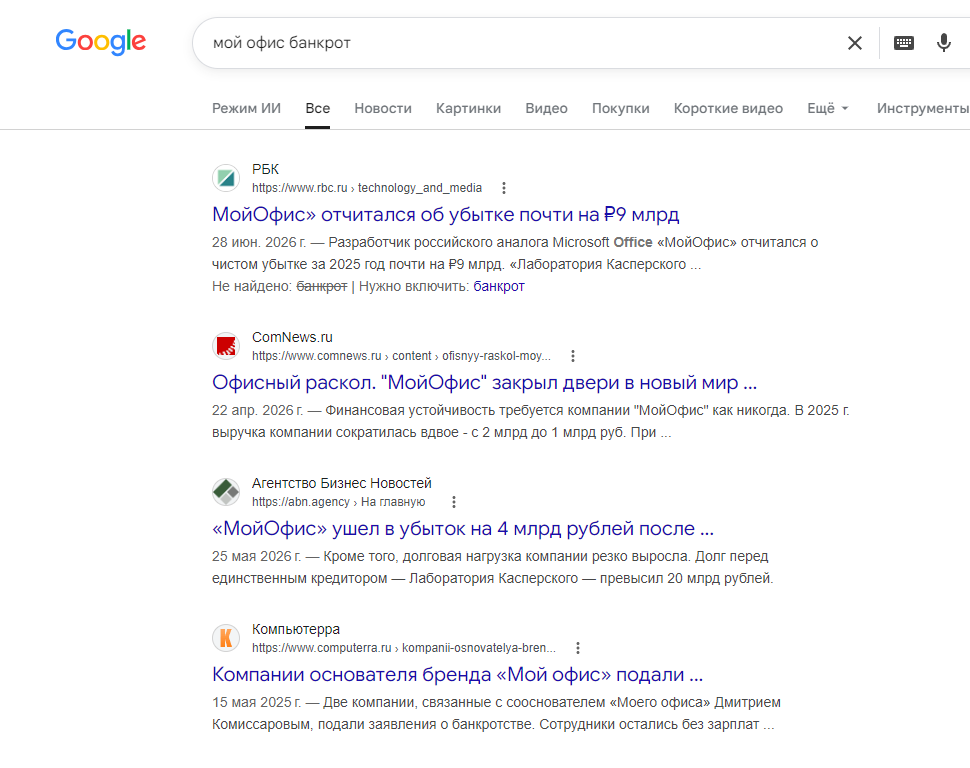Click the ComNews.ru source name
This screenshot has width=970, height=768.
(292, 338)
